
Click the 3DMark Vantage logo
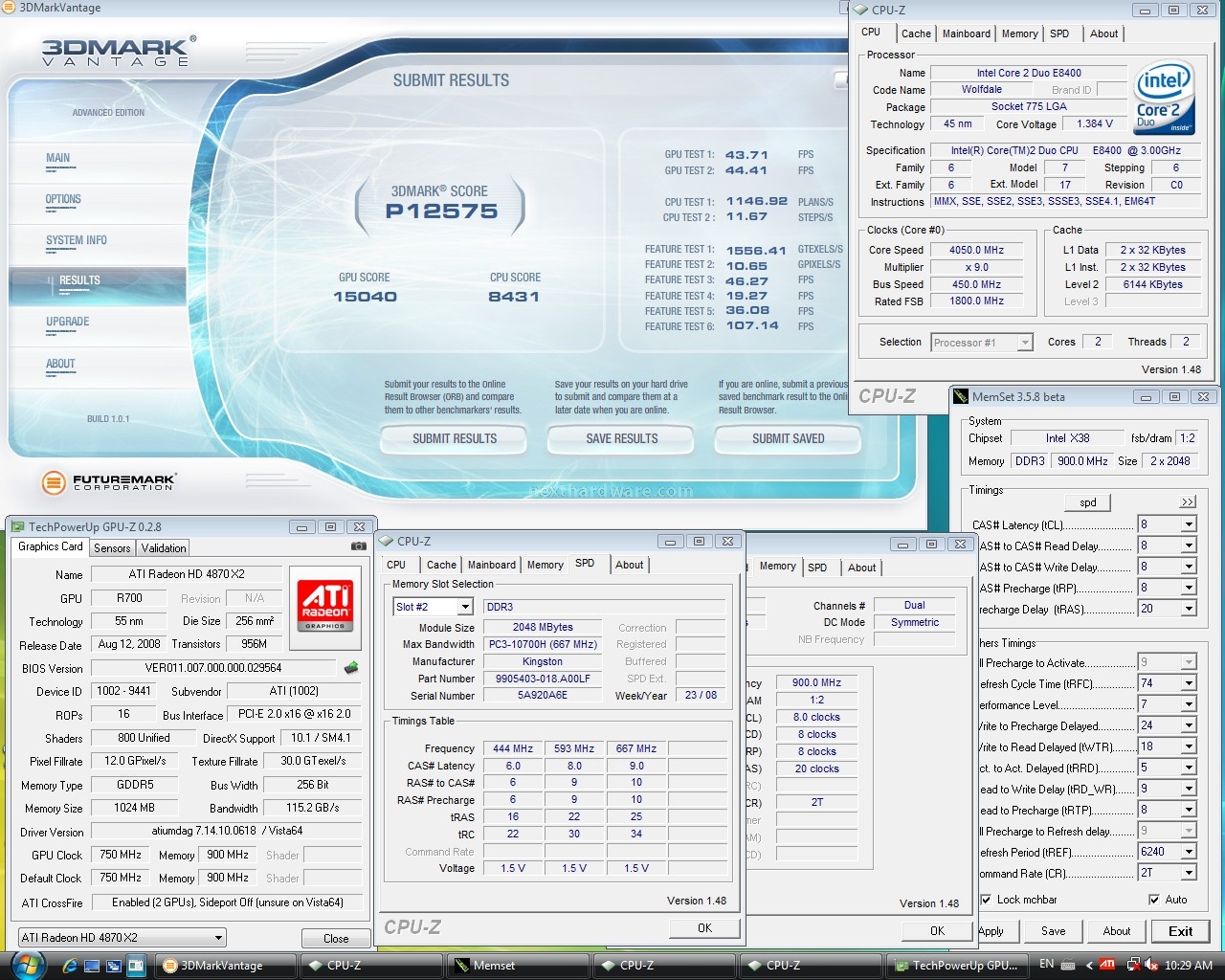coord(119,51)
